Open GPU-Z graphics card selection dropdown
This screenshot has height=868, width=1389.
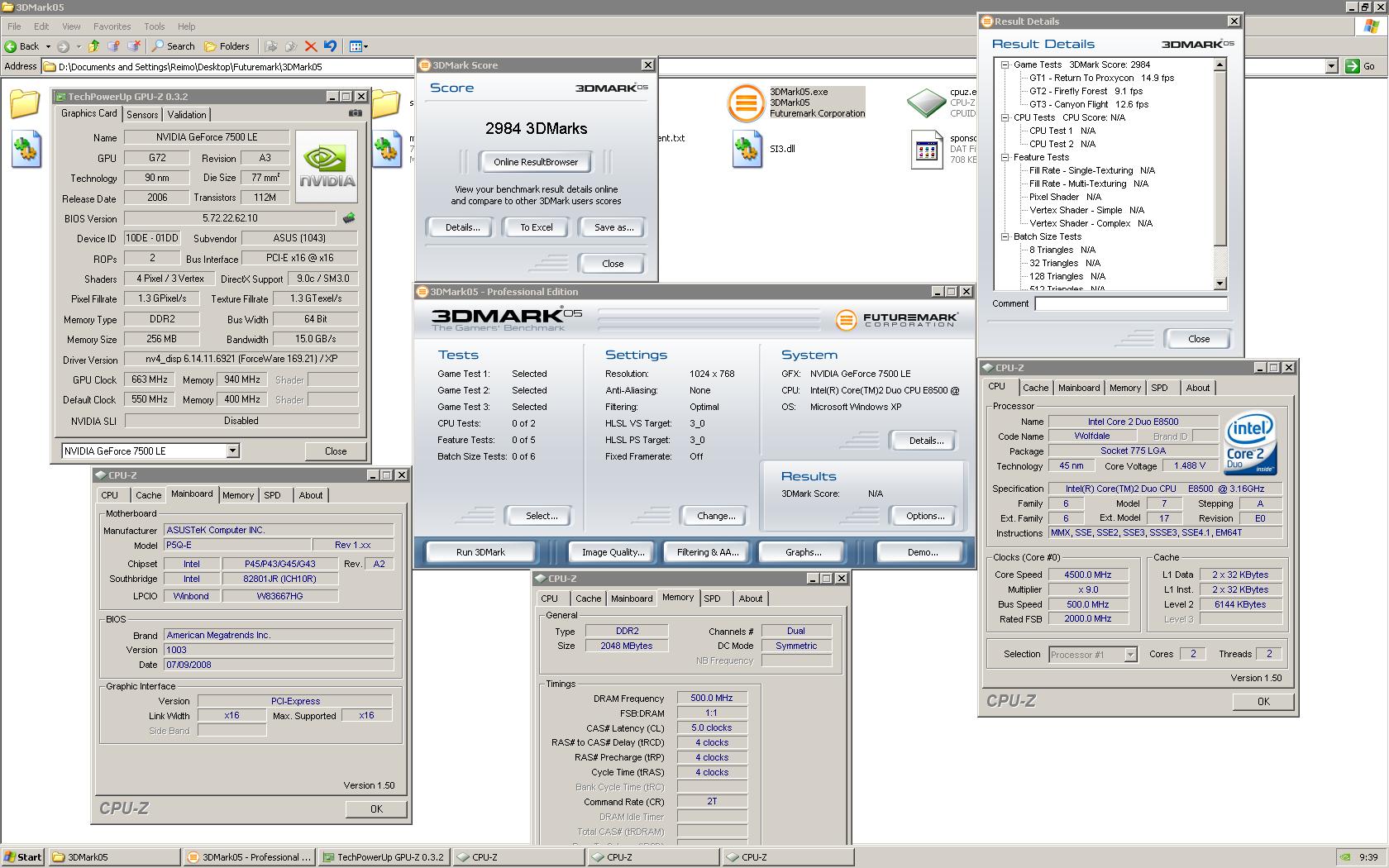[232, 451]
